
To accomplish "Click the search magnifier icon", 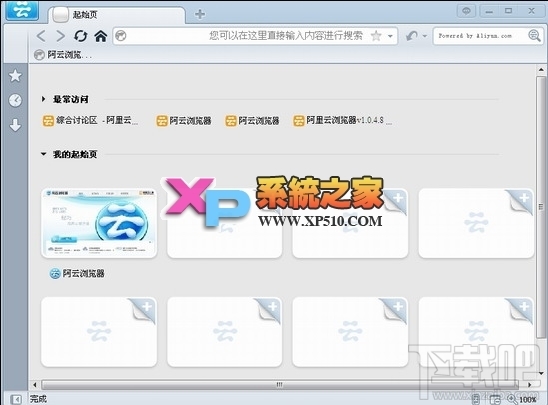I will pyautogui.click(x=534, y=36).
